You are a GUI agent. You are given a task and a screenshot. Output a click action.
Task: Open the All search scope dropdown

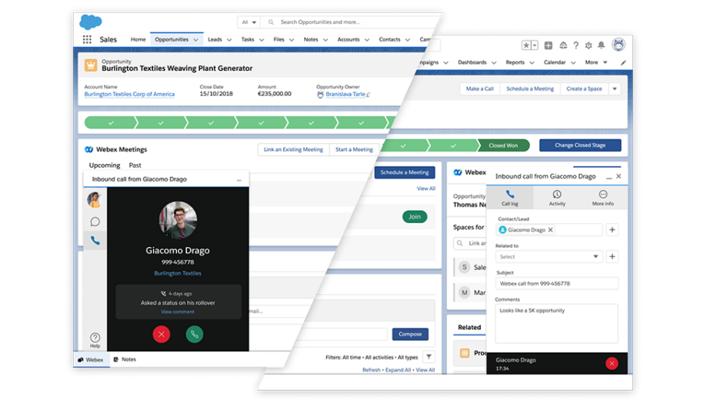click(x=249, y=22)
